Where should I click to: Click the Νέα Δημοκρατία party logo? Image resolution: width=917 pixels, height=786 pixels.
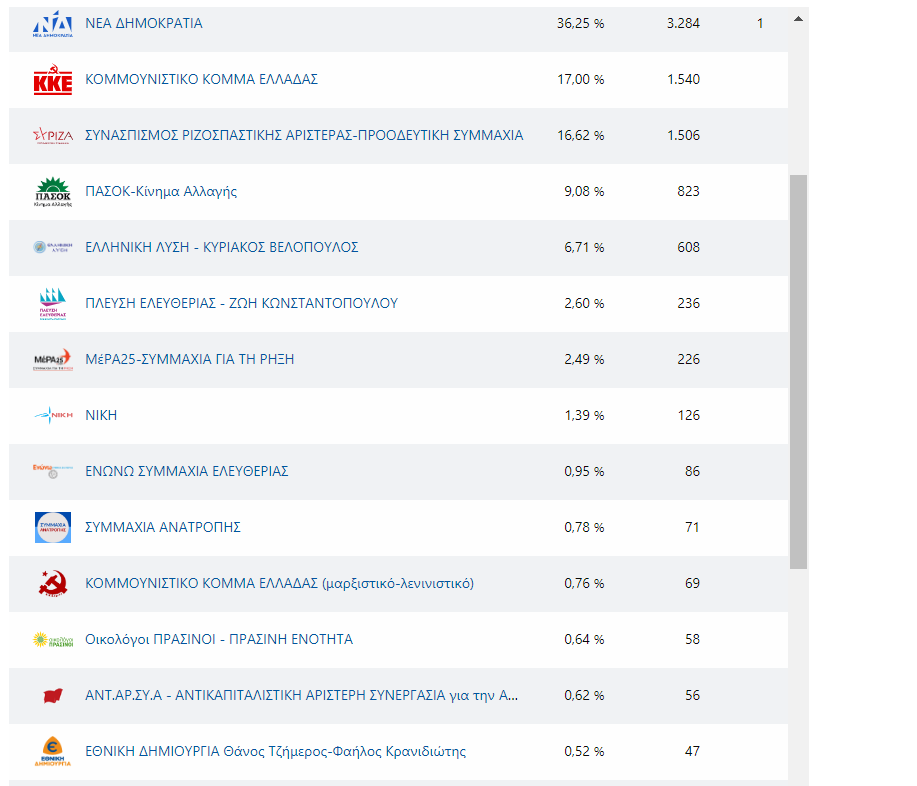(x=53, y=24)
